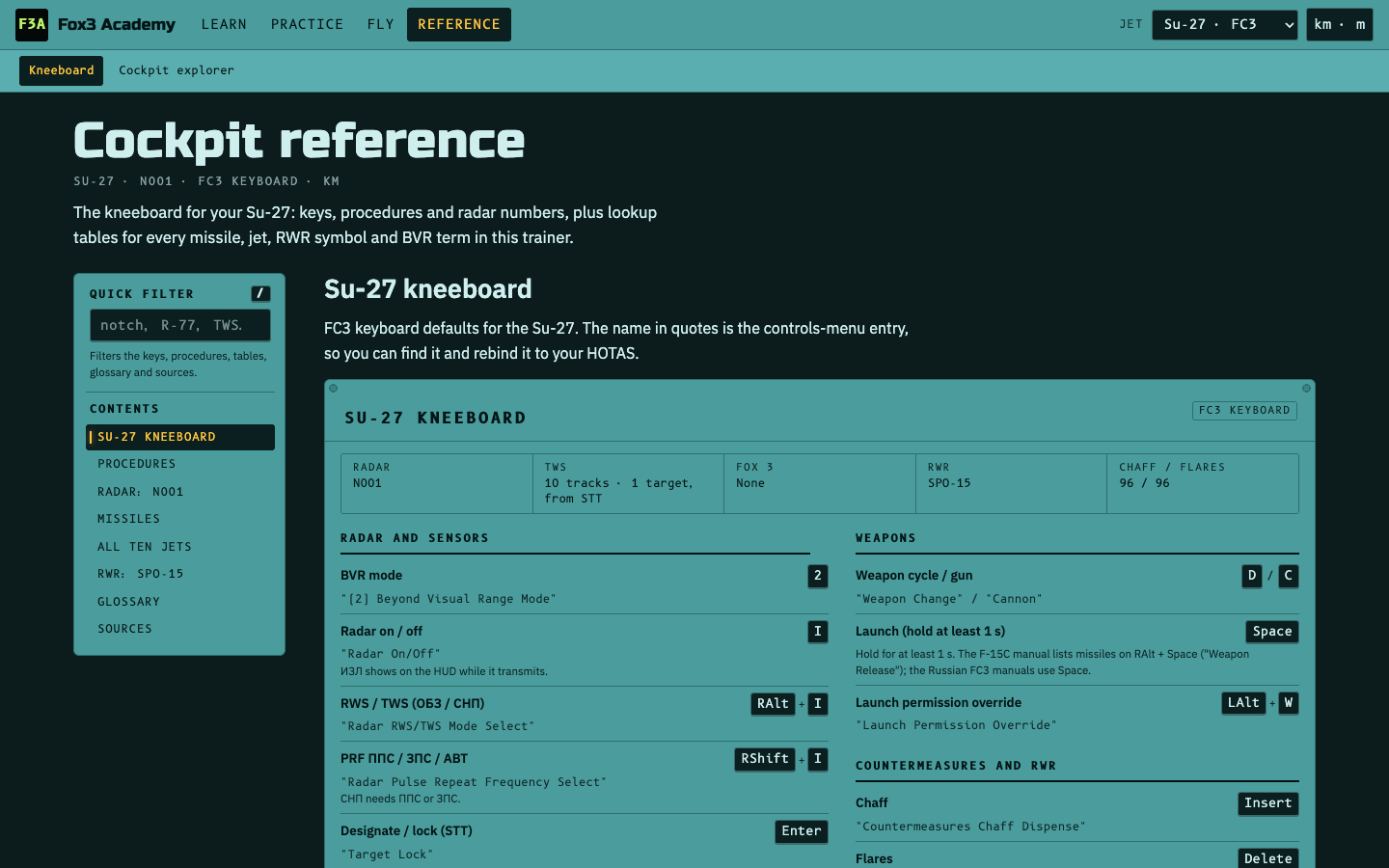This screenshot has height=868, width=1389.
Task: Open the JET aircraft selector dropdown
Action: (x=1226, y=24)
